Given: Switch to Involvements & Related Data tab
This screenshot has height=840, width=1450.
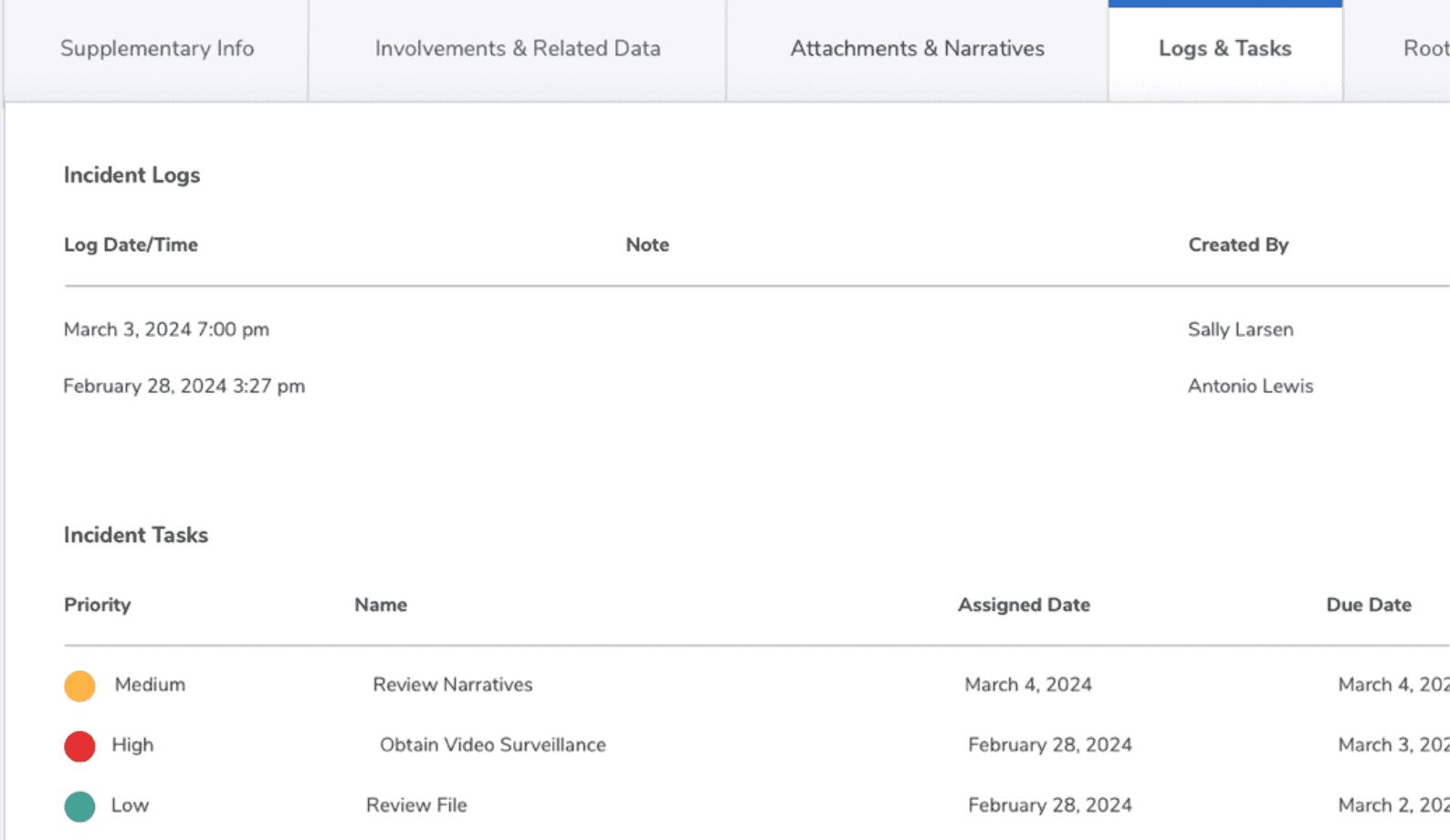Looking at the screenshot, I should [518, 49].
